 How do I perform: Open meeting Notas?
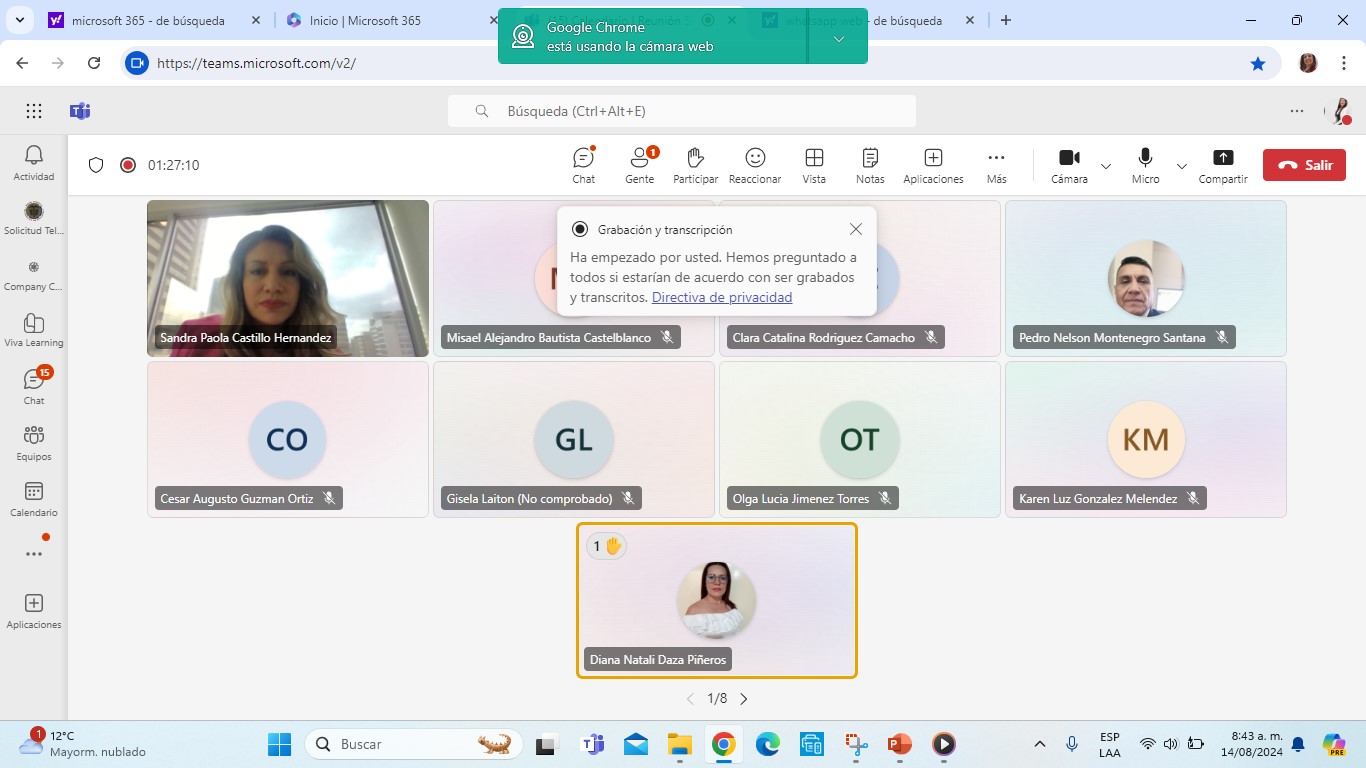pos(870,165)
